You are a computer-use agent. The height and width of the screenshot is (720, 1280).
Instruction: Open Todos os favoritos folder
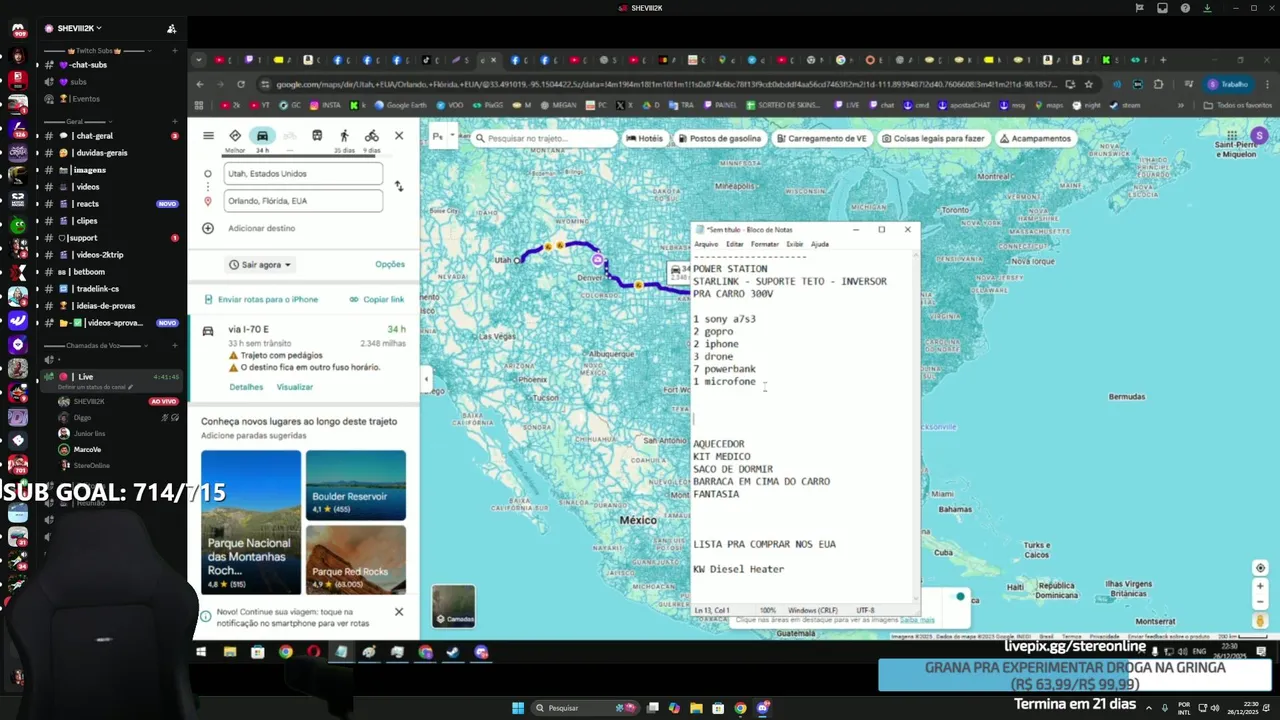click(x=1237, y=105)
